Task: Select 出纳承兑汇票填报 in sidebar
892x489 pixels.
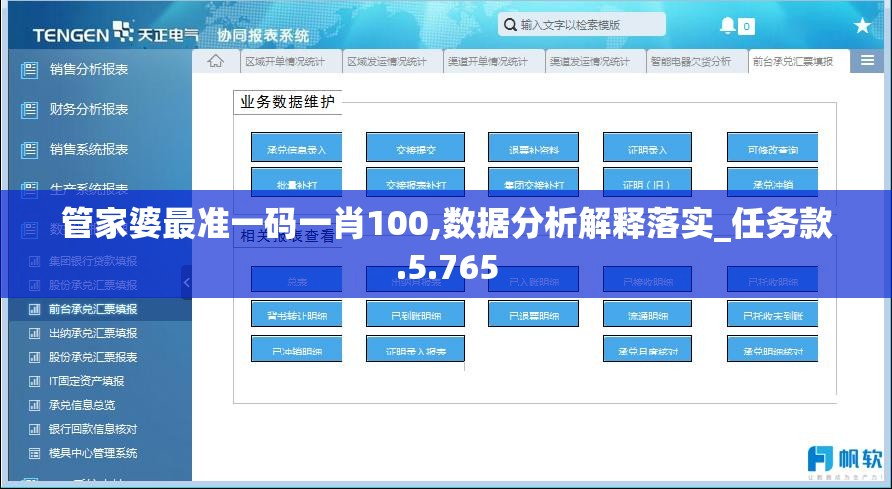Action: pyautogui.click(x=93, y=333)
